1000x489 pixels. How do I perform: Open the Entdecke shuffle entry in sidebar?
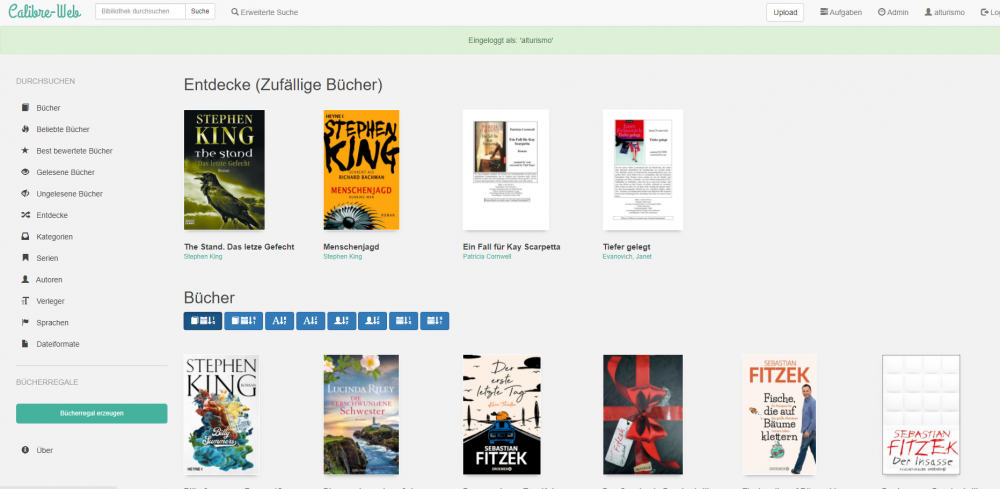tap(45, 215)
